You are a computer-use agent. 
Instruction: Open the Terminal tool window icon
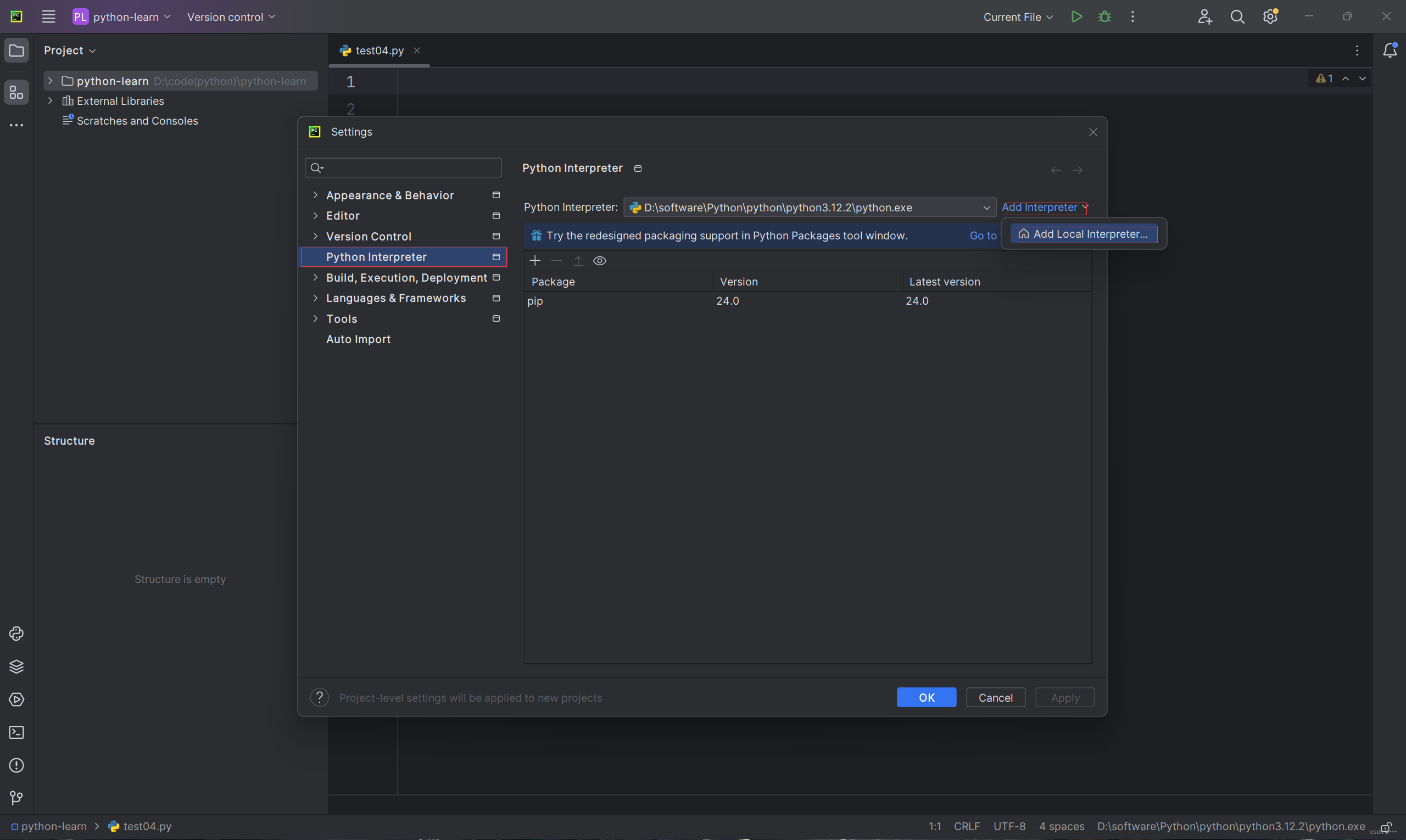(16, 732)
